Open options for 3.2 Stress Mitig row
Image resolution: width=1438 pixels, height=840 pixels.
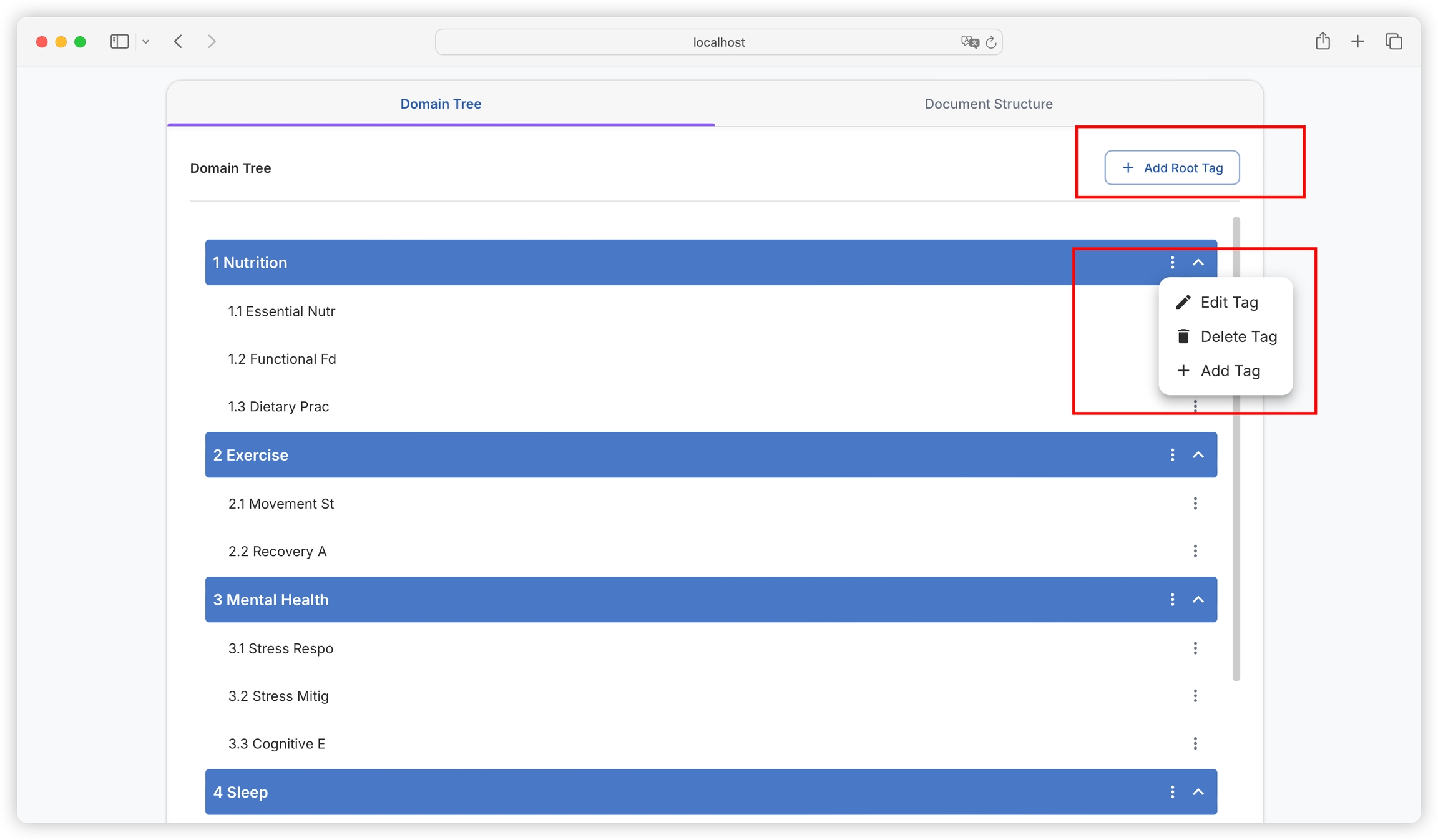coord(1195,696)
